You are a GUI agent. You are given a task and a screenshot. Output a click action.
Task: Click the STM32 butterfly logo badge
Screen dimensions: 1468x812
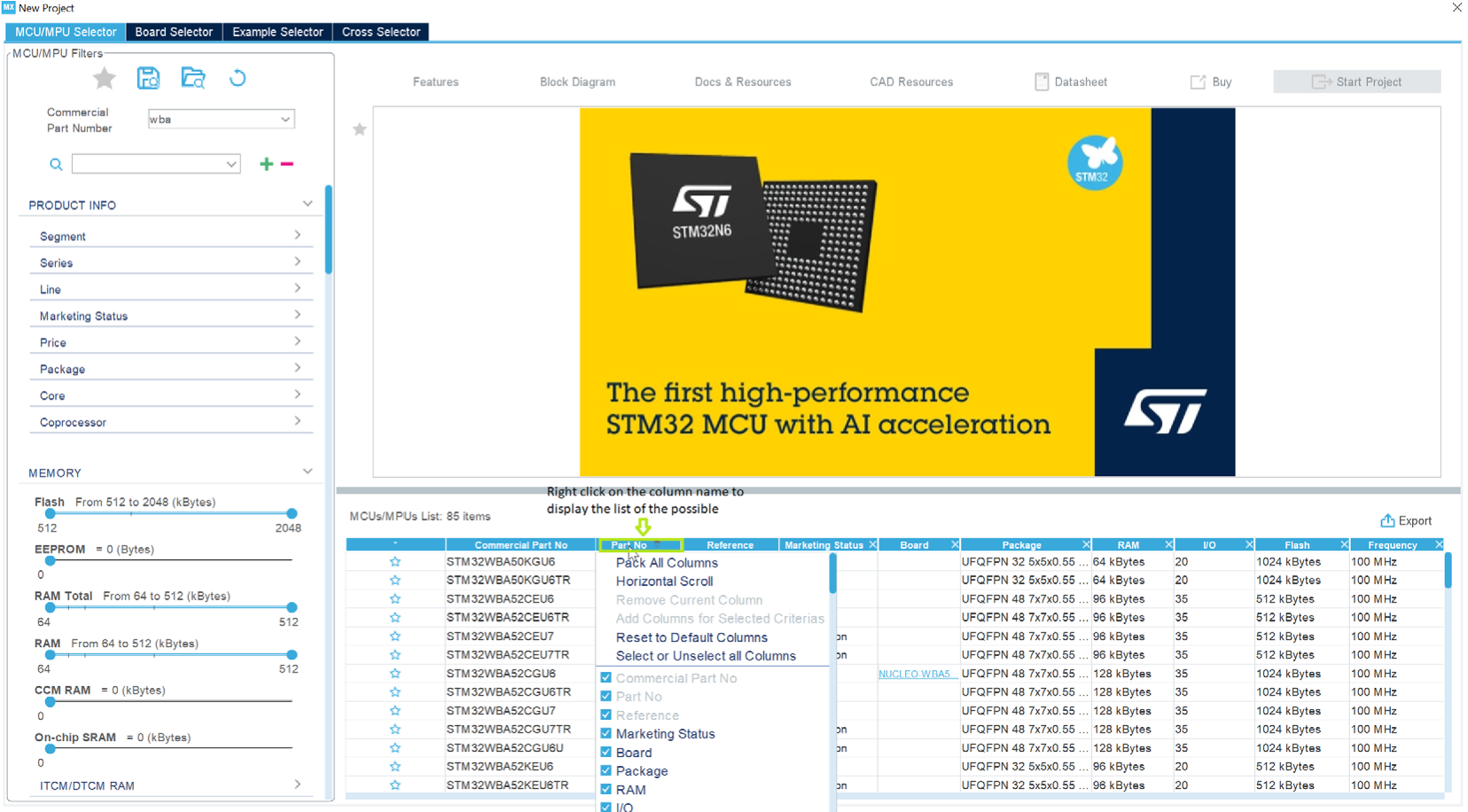[1094, 163]
